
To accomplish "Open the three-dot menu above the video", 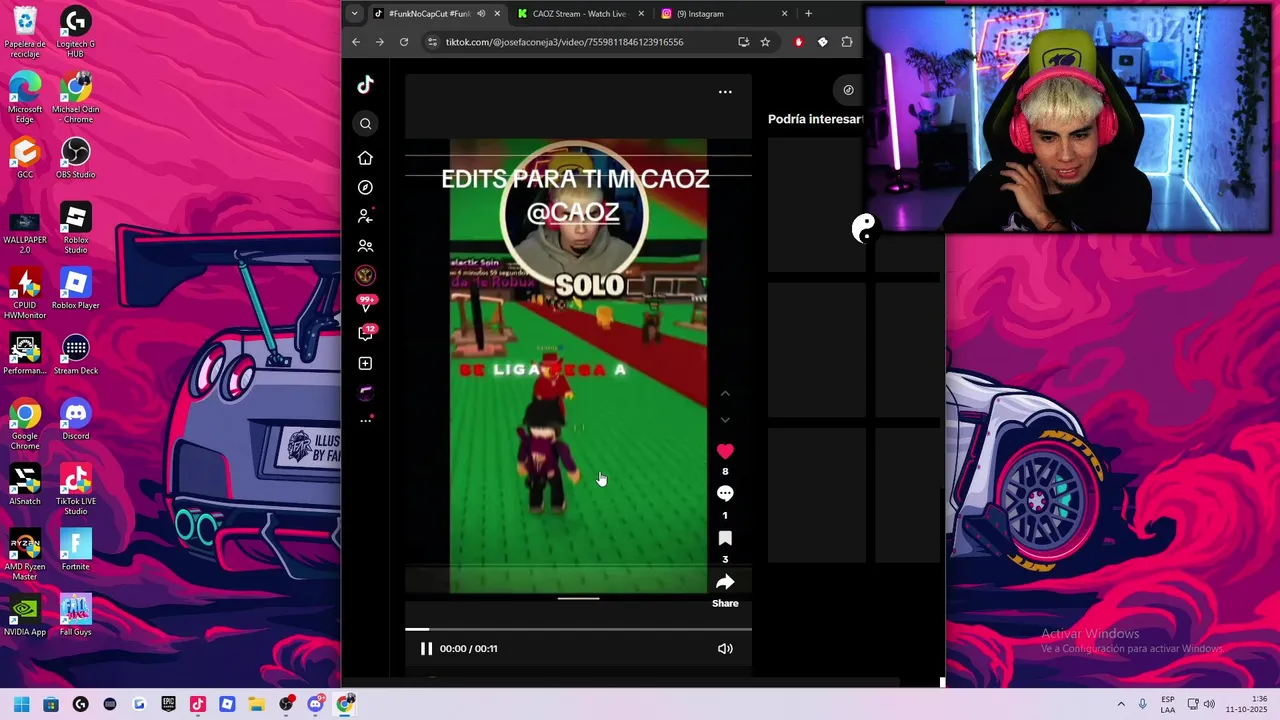I will pyautogui.click(x=725, y=92).
